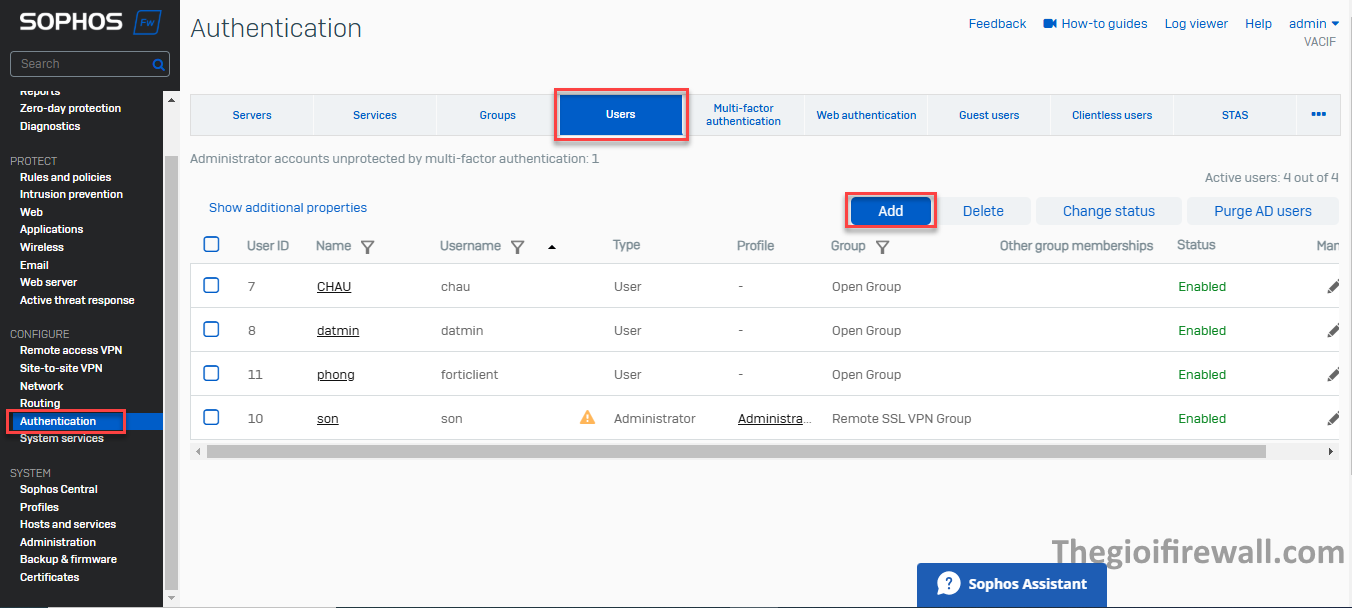Click the search magnifier icon in sidebar

[x=158, y=64]
